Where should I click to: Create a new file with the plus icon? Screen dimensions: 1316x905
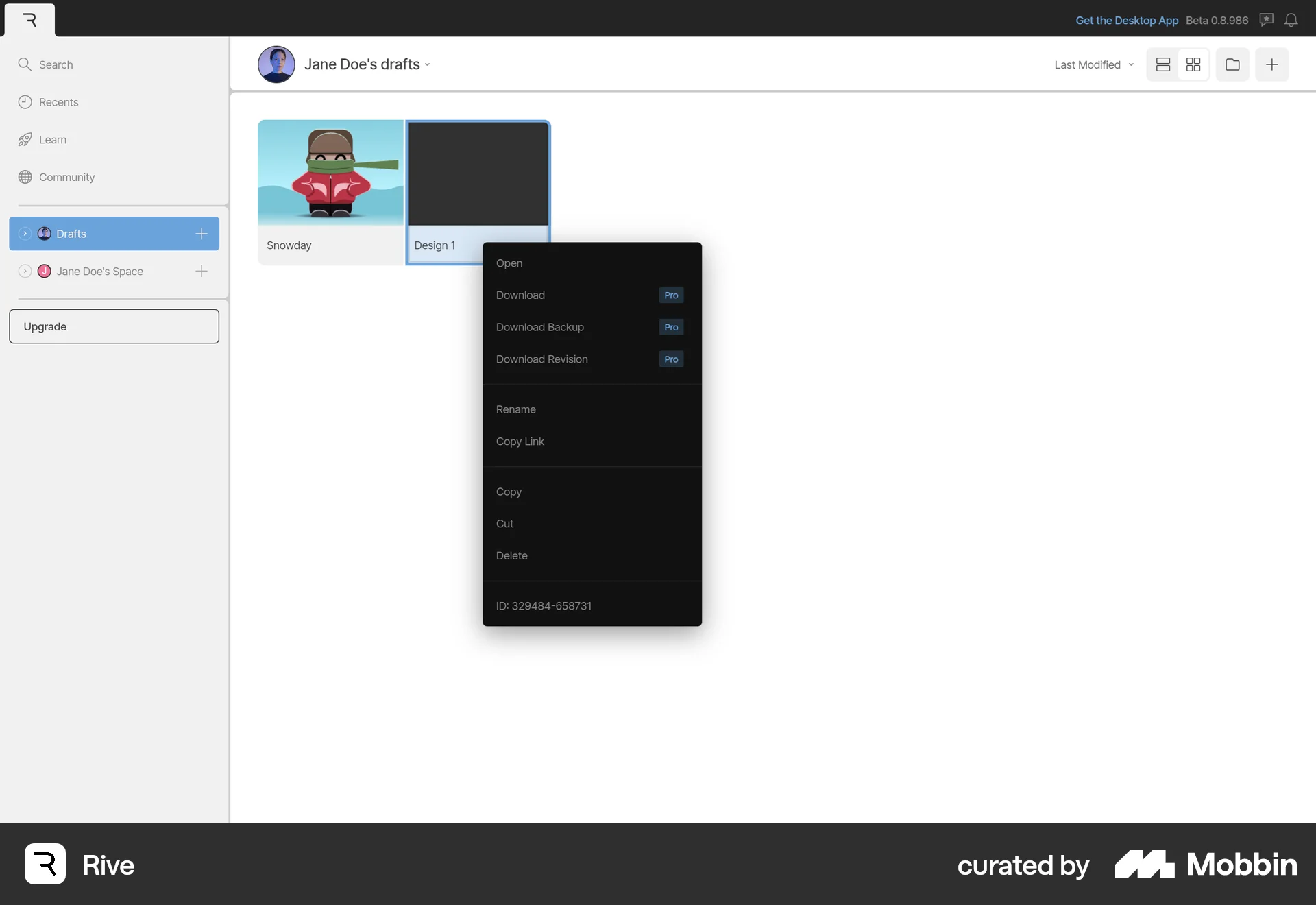click(x=1272, y=64)
